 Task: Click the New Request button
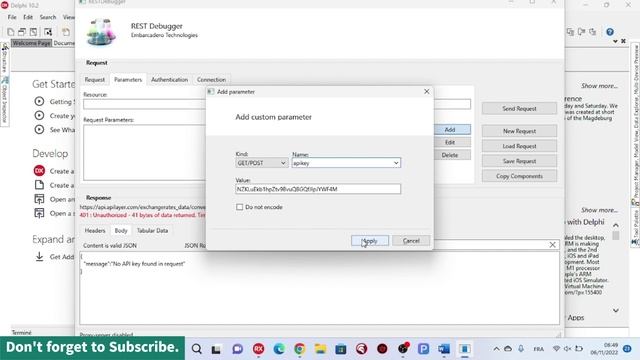(x=519, y=131)
